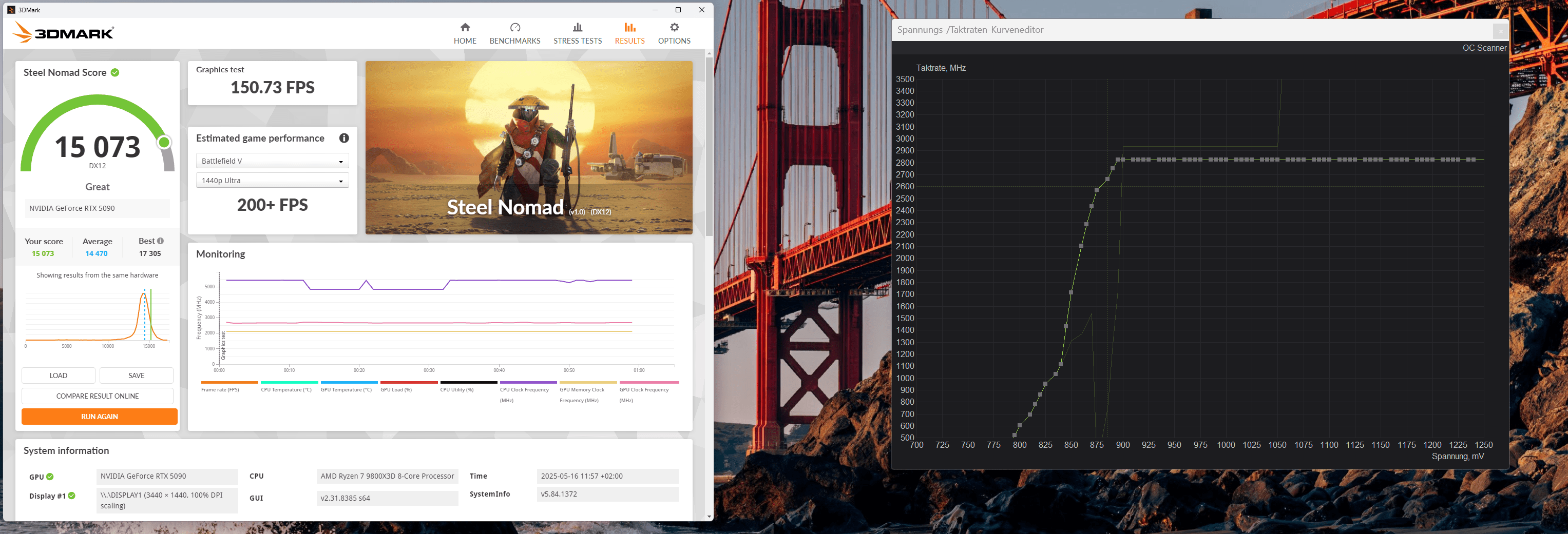Click the Steel Nomad benchmark artwork
This screenshot has width=1568, height=534.
[528, 147]
